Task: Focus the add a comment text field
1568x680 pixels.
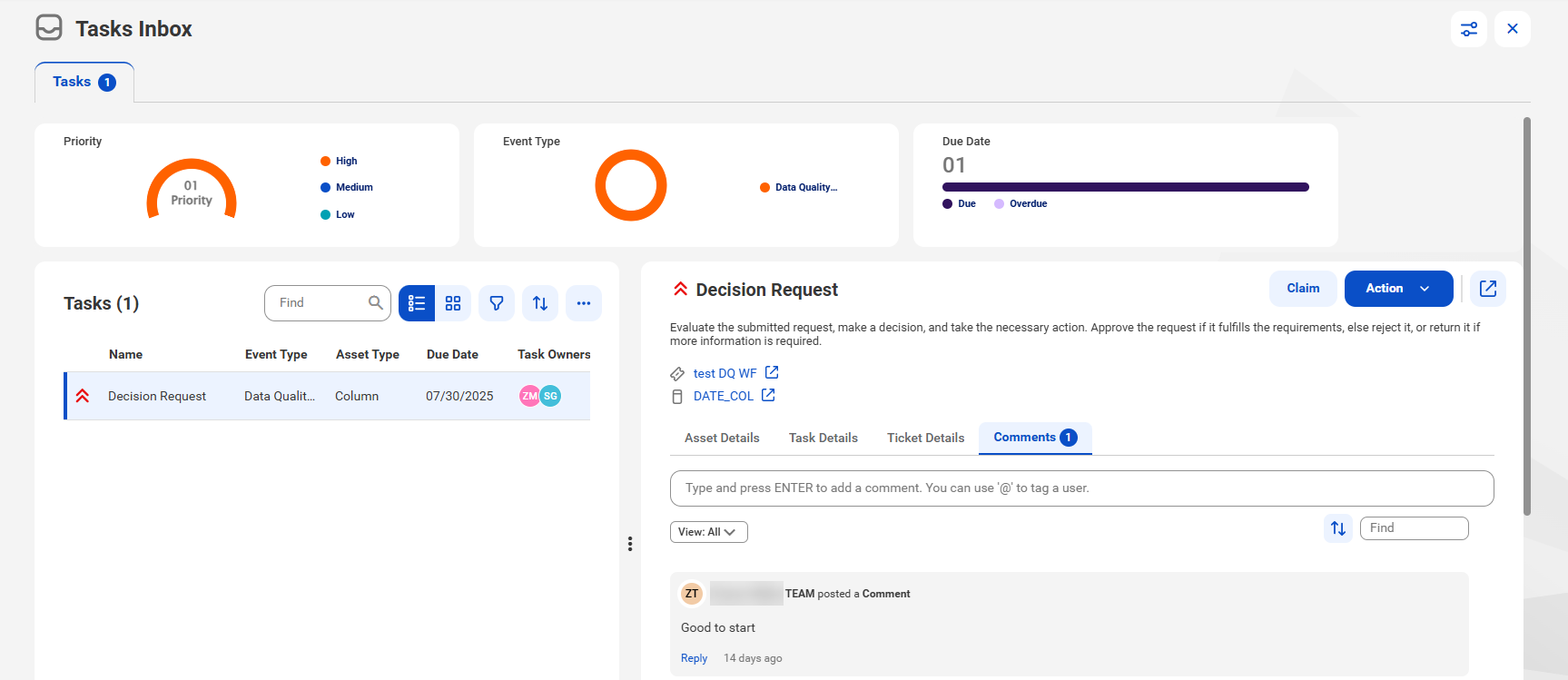Action: pyautogui.click(x=1081, y=488)
